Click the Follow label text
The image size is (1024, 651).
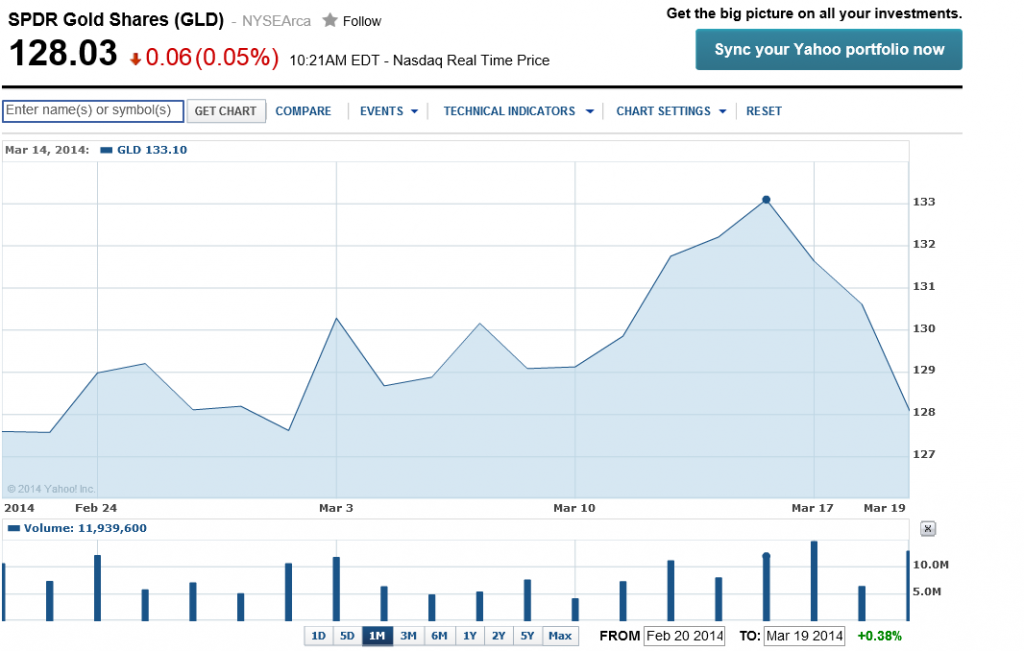click(362, 21)
